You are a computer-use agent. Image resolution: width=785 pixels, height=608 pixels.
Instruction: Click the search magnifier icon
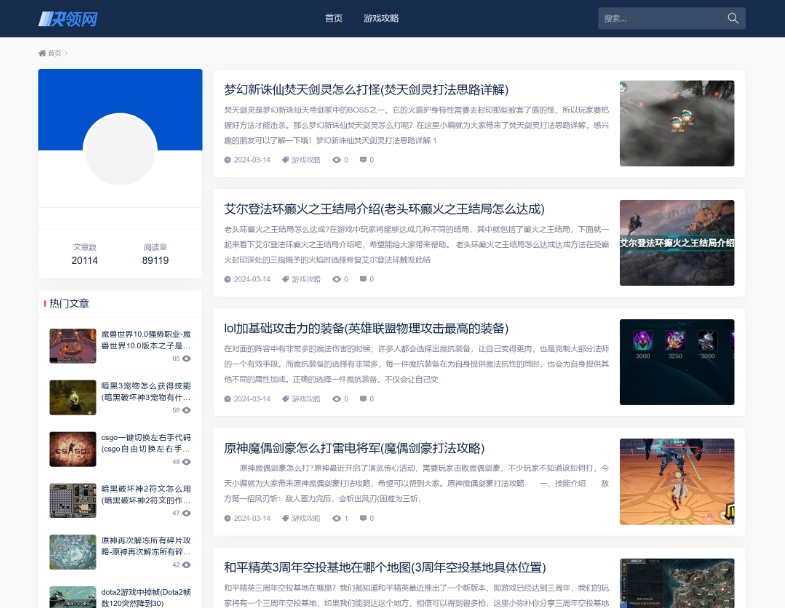(732, 19)
